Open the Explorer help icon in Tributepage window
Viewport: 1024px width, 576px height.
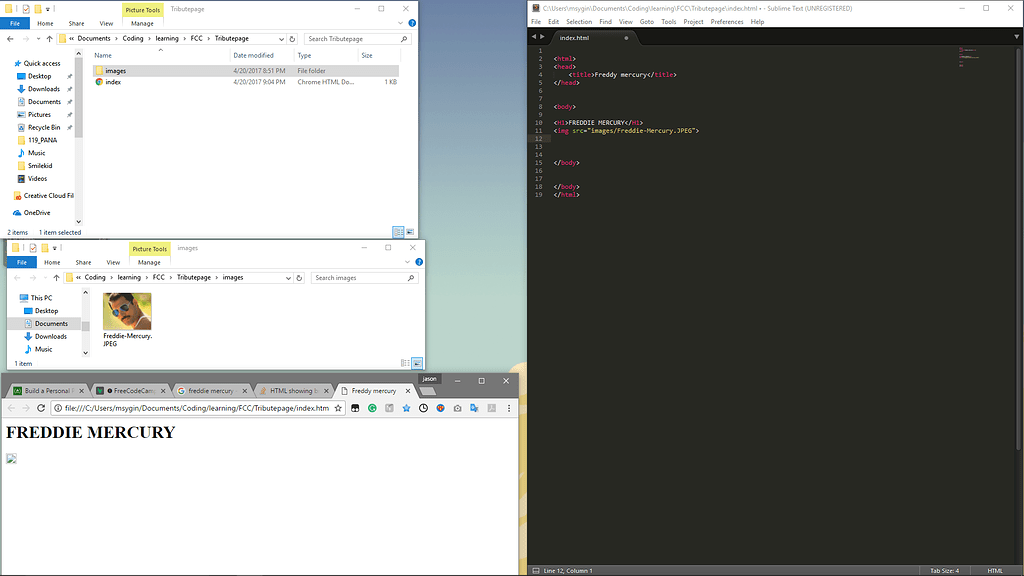pyautogui.click(x=411, y=23)
